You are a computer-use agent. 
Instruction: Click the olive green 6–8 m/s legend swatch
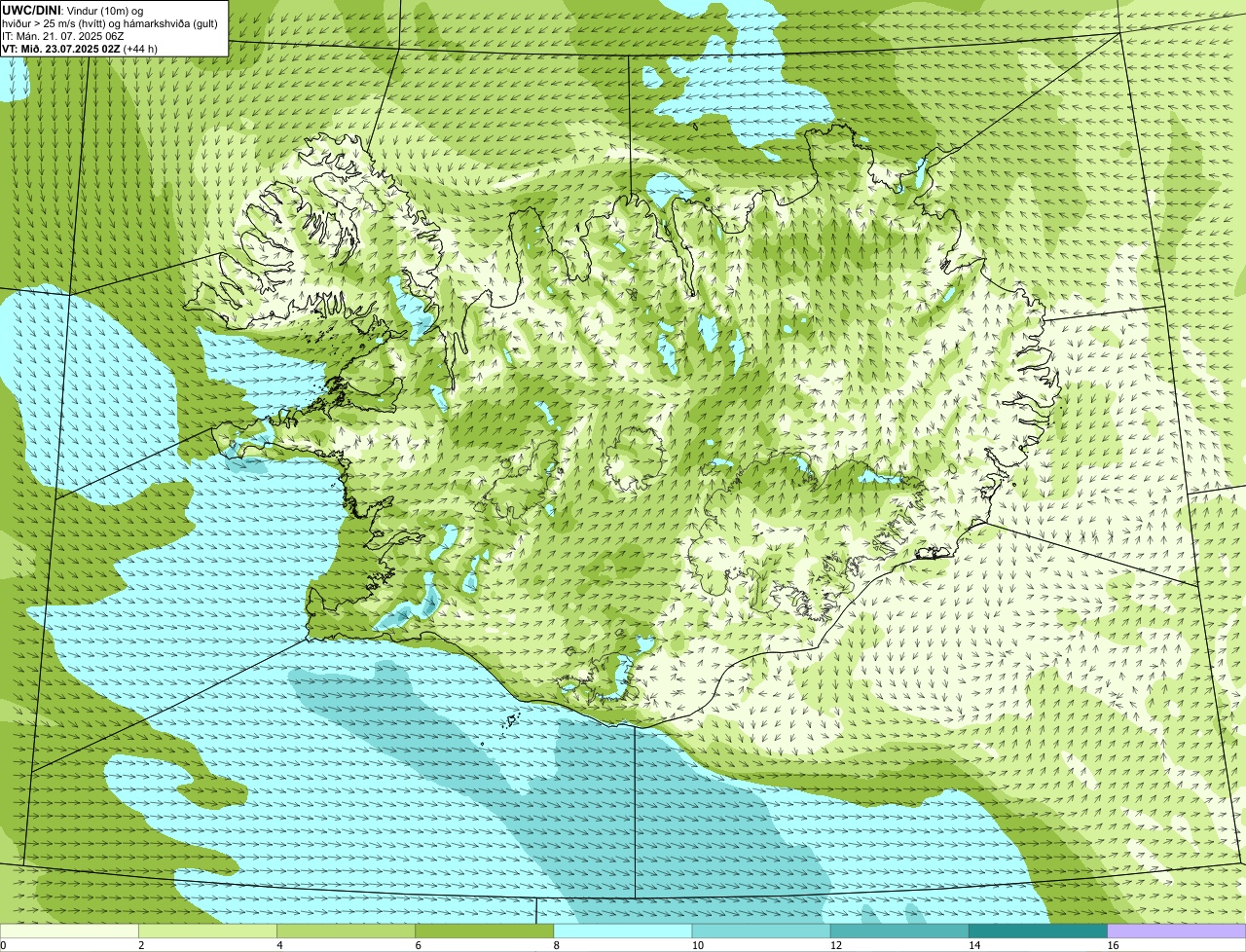(485, 932)
